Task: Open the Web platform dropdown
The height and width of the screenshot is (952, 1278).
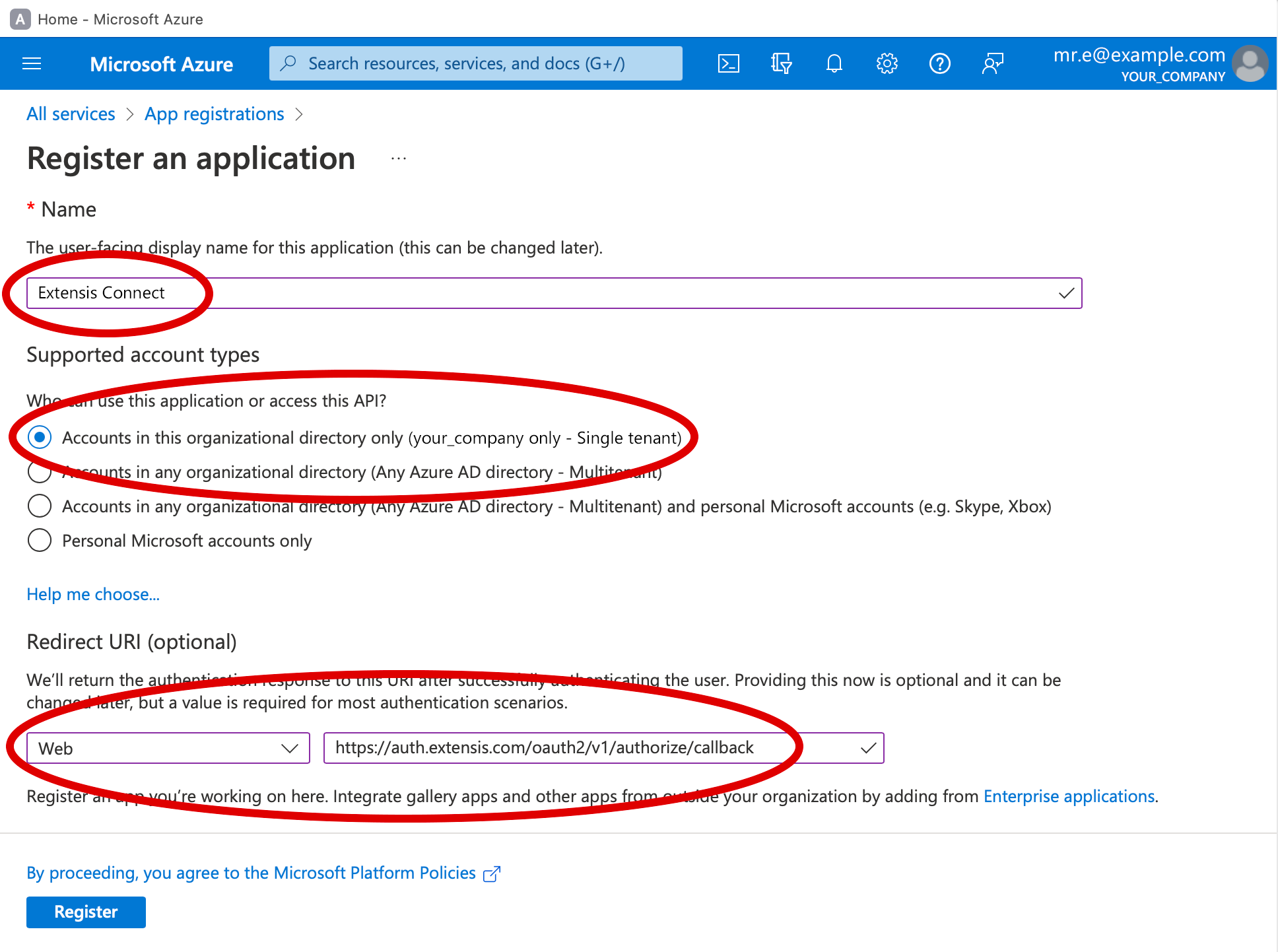Action: point(168,748)
